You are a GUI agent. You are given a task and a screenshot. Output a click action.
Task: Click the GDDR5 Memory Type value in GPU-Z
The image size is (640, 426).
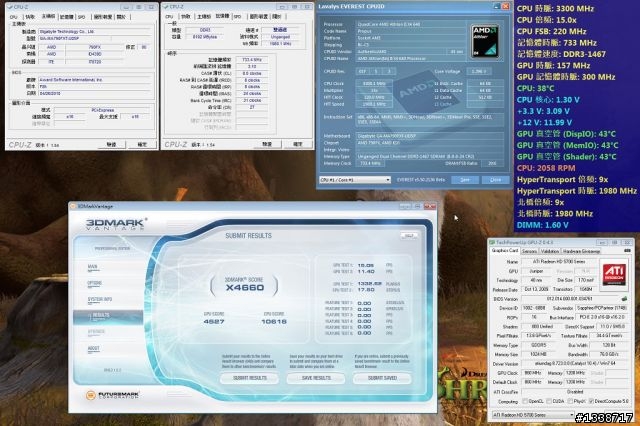click(x=538, y=345)
